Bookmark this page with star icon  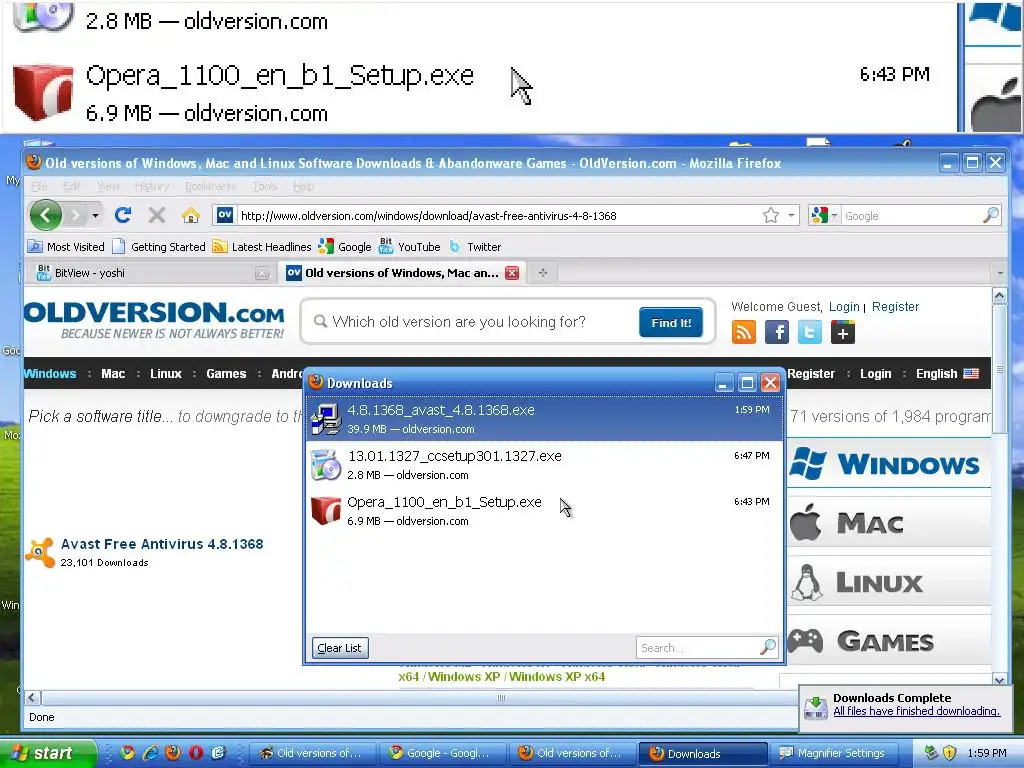click(771, 216)
